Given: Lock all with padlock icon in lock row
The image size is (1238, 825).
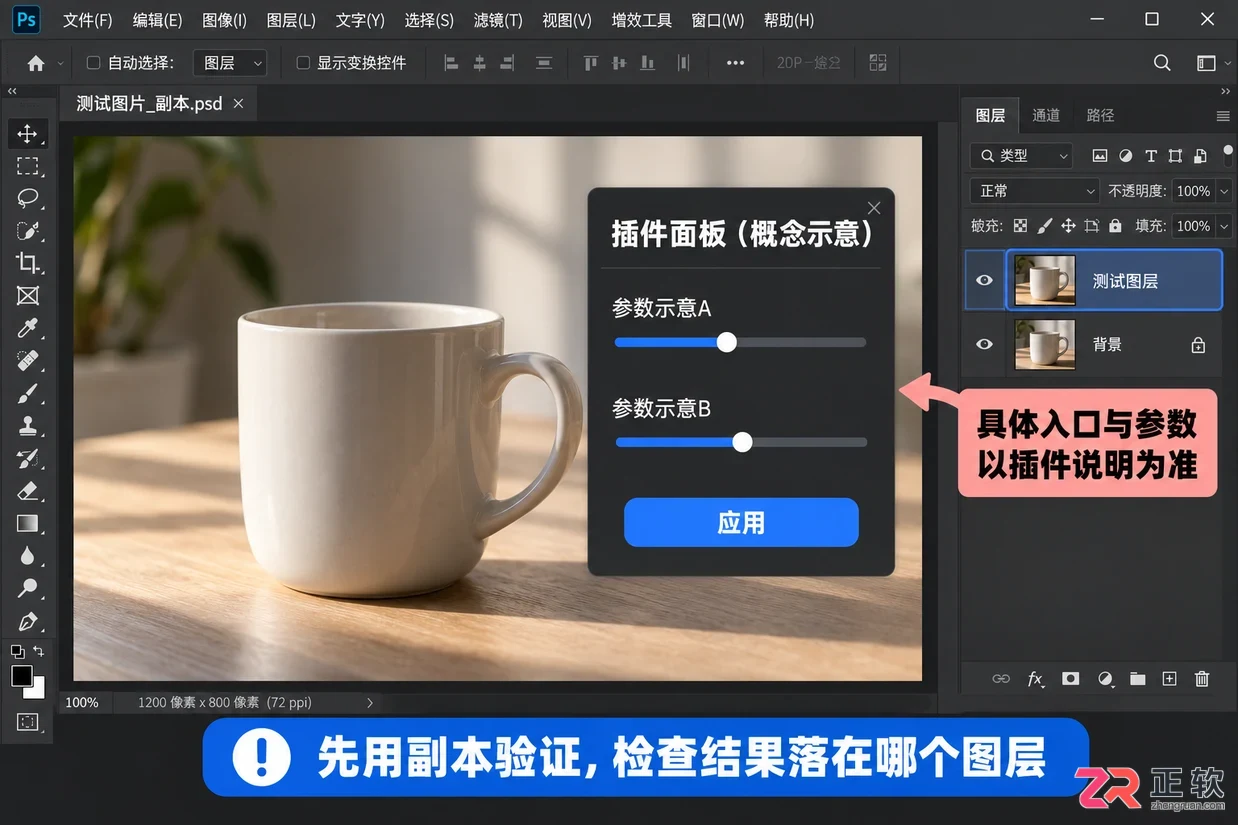Looking at the screenshot, I should pos(1115,226).
